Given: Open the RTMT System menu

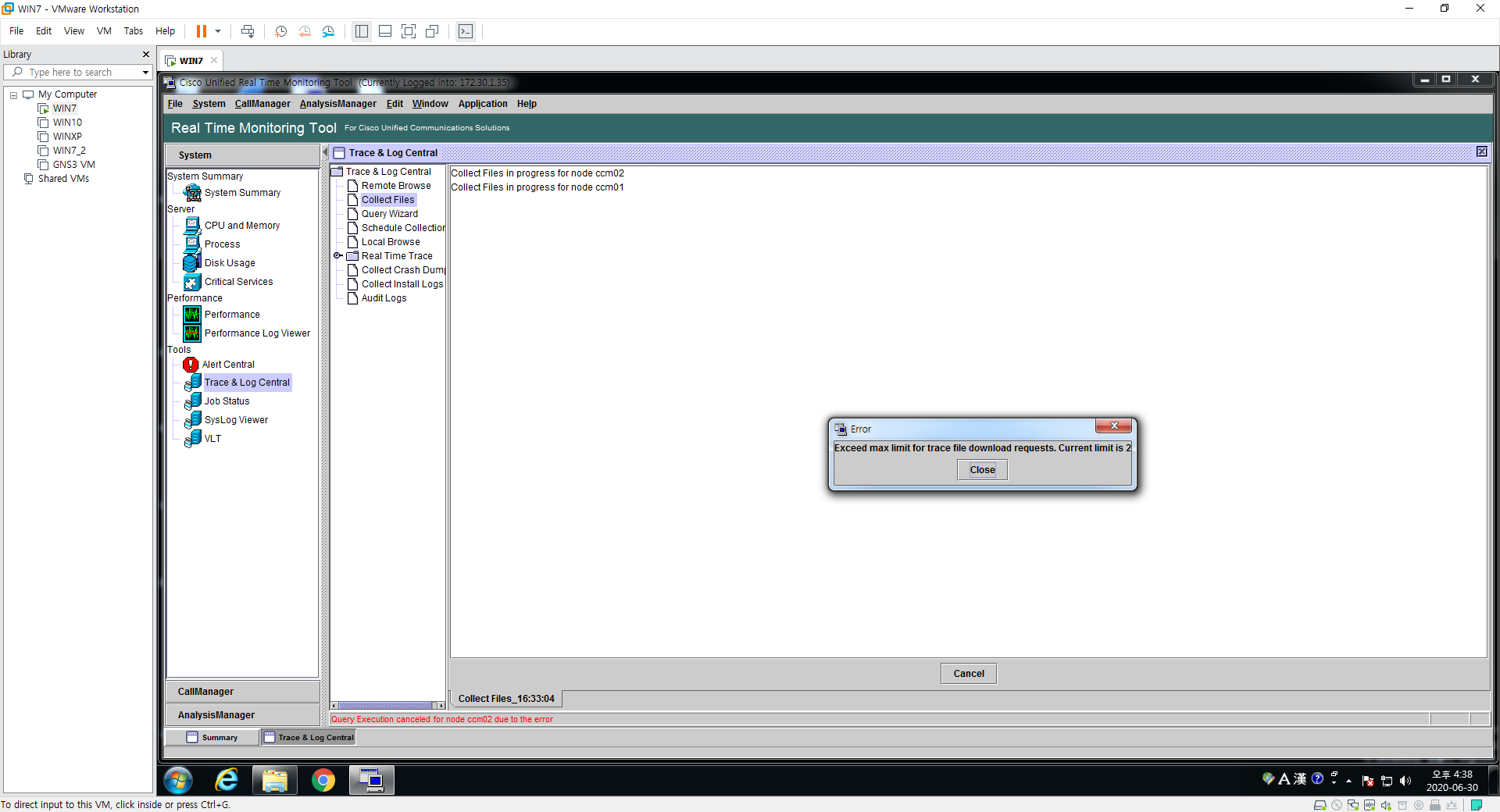Looking at the screenshot, I should point(209,104).
